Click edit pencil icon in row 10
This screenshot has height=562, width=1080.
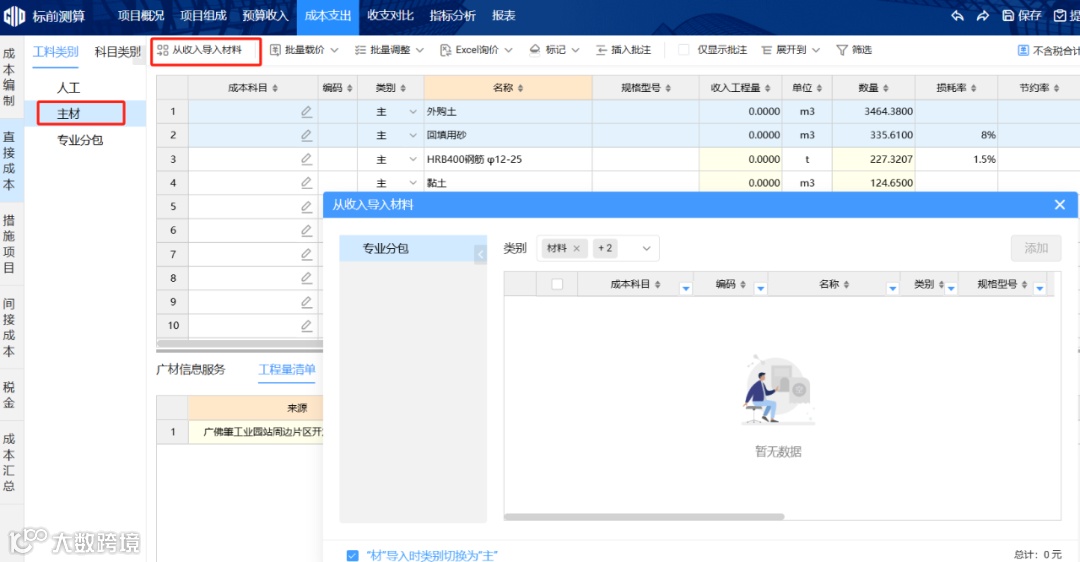[x=307, y=326]
